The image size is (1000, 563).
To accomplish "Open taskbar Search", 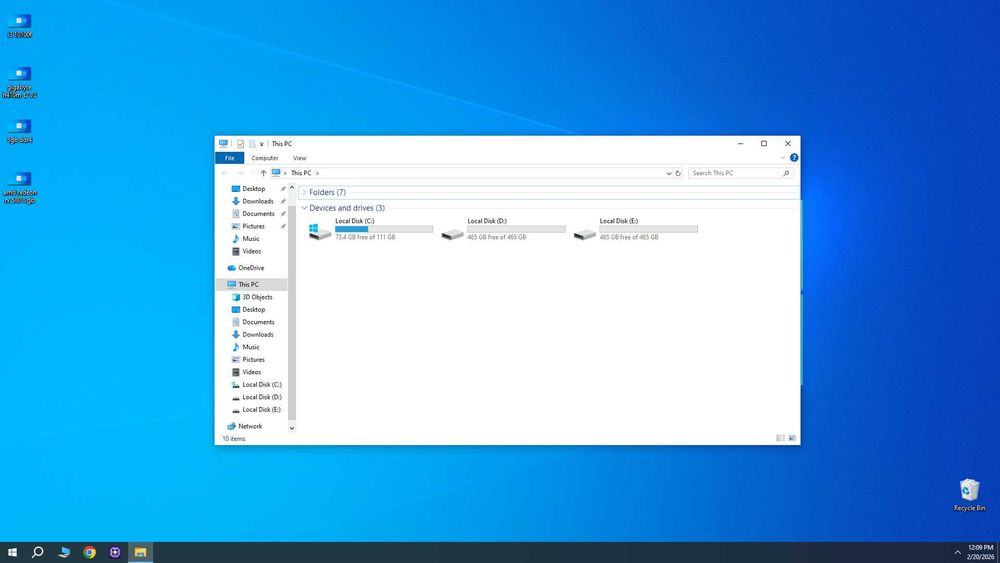I will pos(38,552).
